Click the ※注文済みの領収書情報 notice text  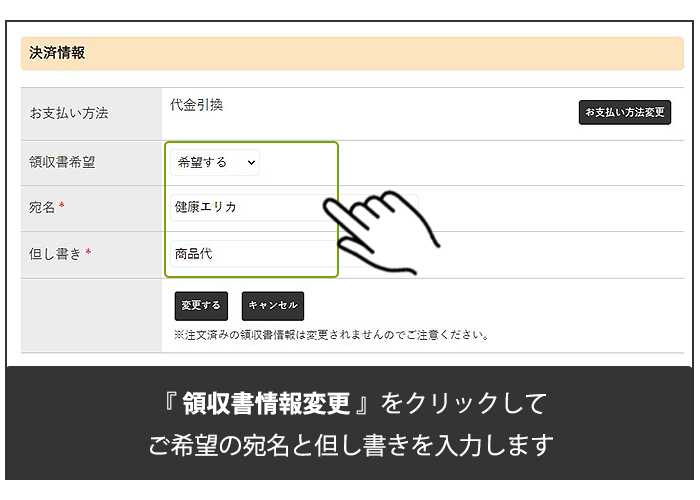[x=331, y=335]
